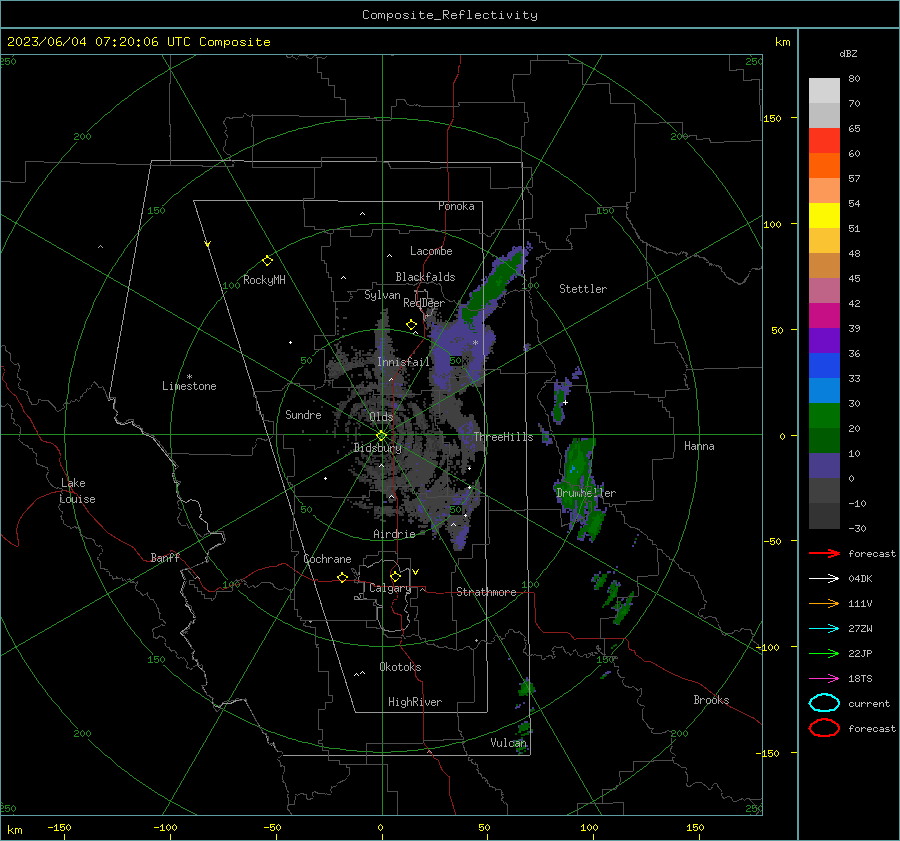Click the Olds city label

[381, 417]
